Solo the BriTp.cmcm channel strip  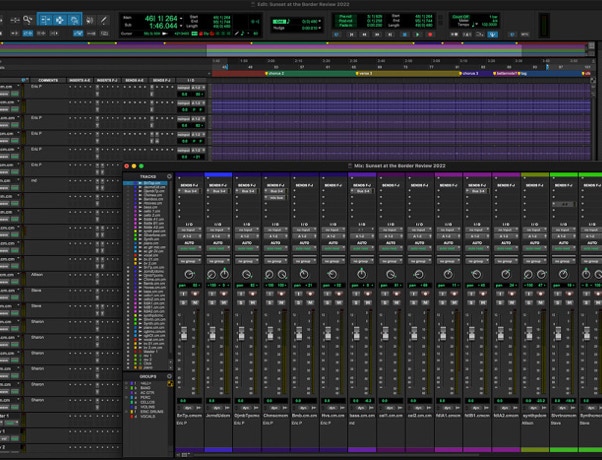click(184, 303)
